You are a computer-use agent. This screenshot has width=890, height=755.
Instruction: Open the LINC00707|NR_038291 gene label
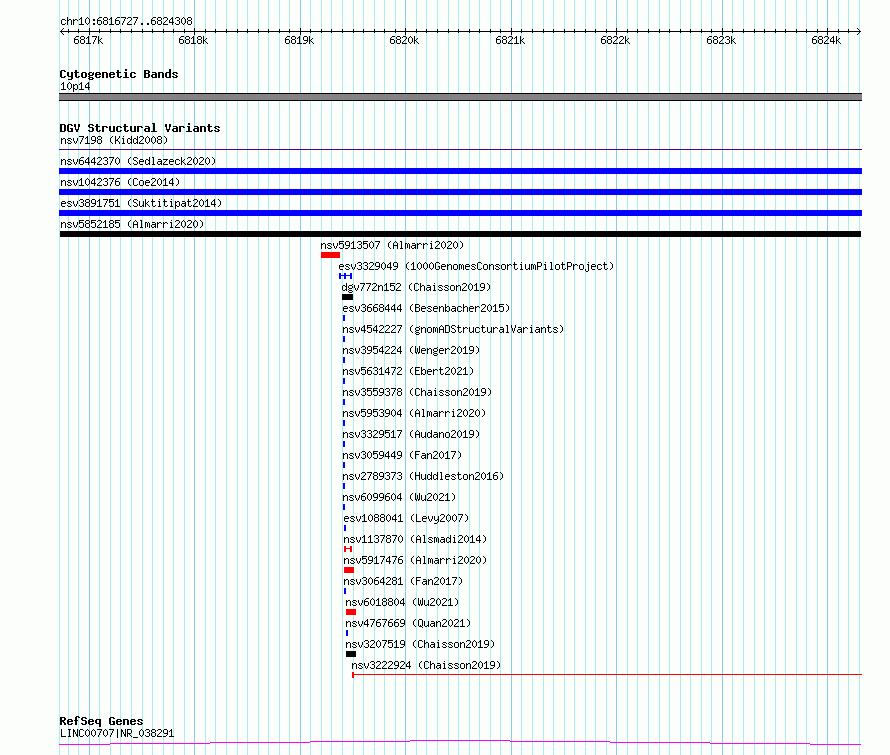(117, 733)
